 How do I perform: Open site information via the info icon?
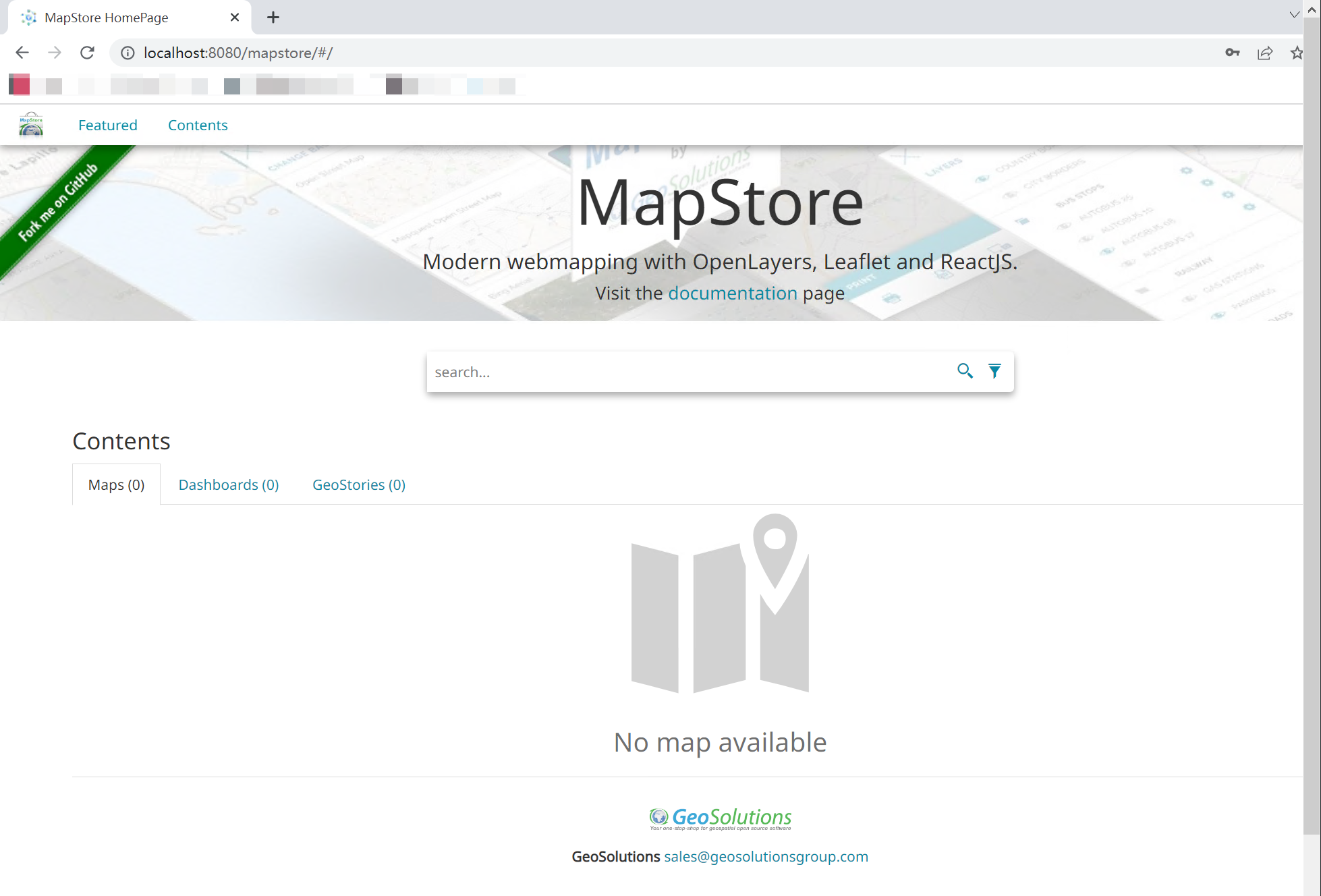tap(127, 53)
